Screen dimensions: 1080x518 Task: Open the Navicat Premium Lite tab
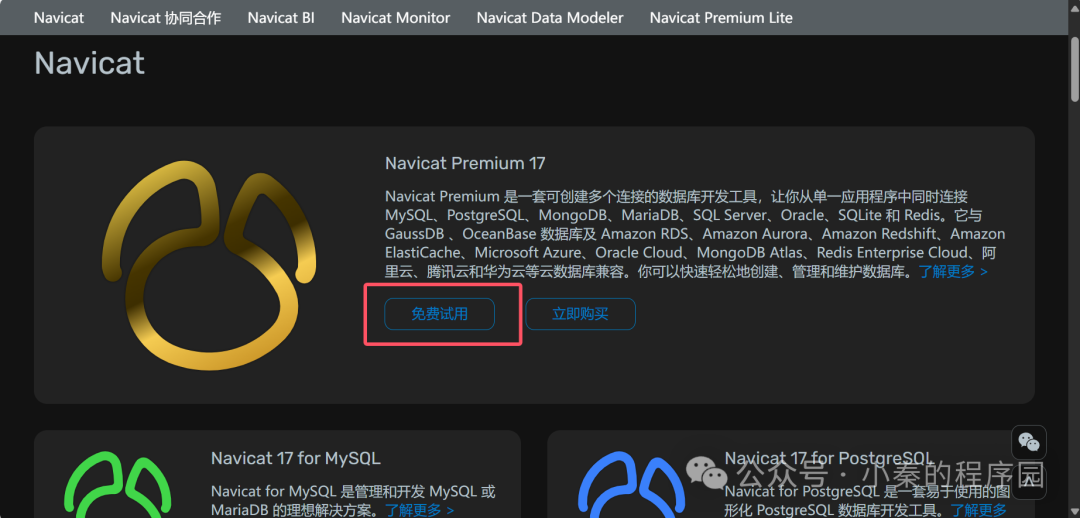tap(720, 18)
